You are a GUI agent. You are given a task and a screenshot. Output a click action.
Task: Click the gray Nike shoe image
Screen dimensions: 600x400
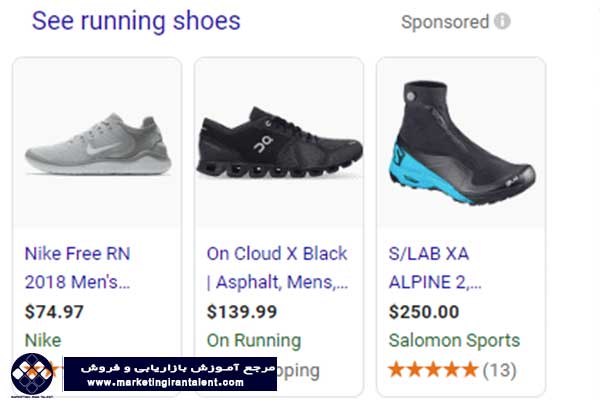click(98, 145)
